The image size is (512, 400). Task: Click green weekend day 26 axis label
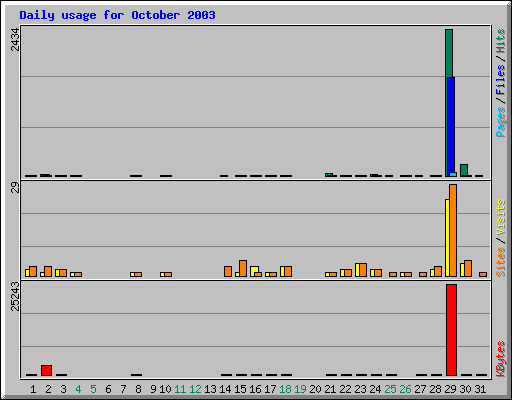point(405,389)
